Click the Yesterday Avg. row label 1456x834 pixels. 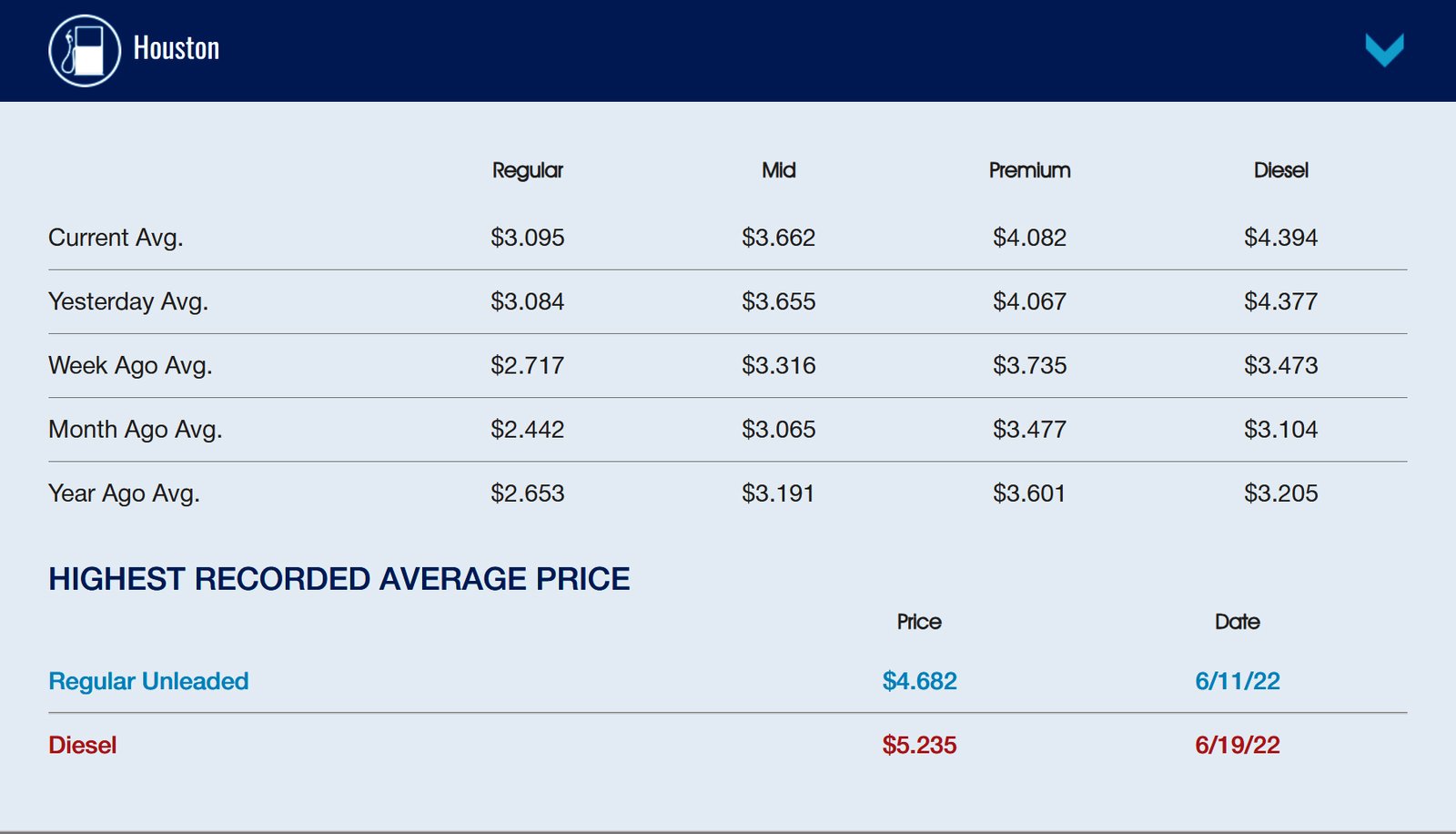[128, 301]
